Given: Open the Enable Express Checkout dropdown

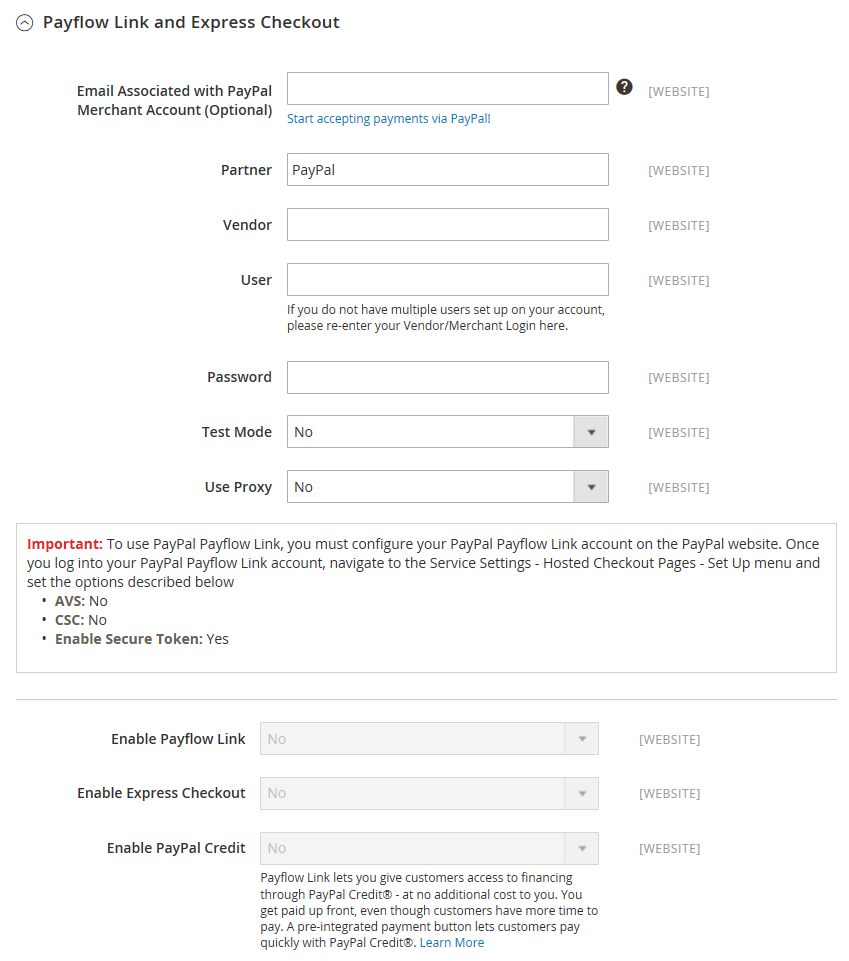Looking at the screenshot, I should point(429,793).
